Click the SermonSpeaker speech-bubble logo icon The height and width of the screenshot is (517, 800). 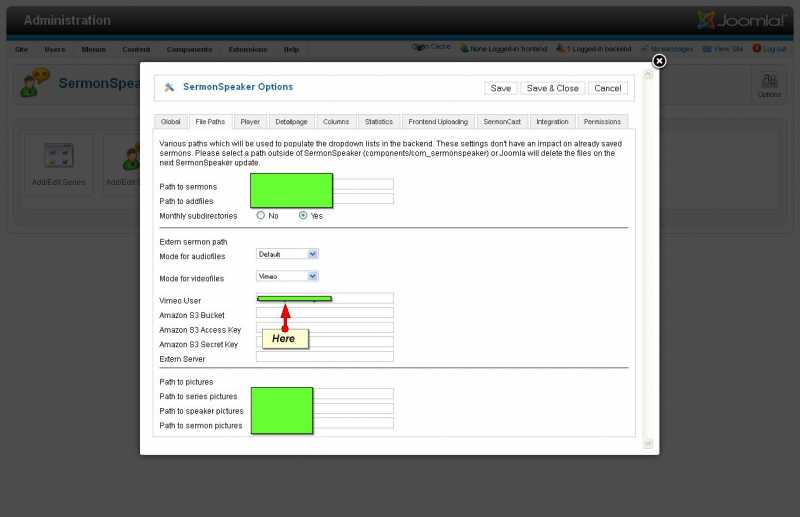pyautogui.click(x=35, y=83)
